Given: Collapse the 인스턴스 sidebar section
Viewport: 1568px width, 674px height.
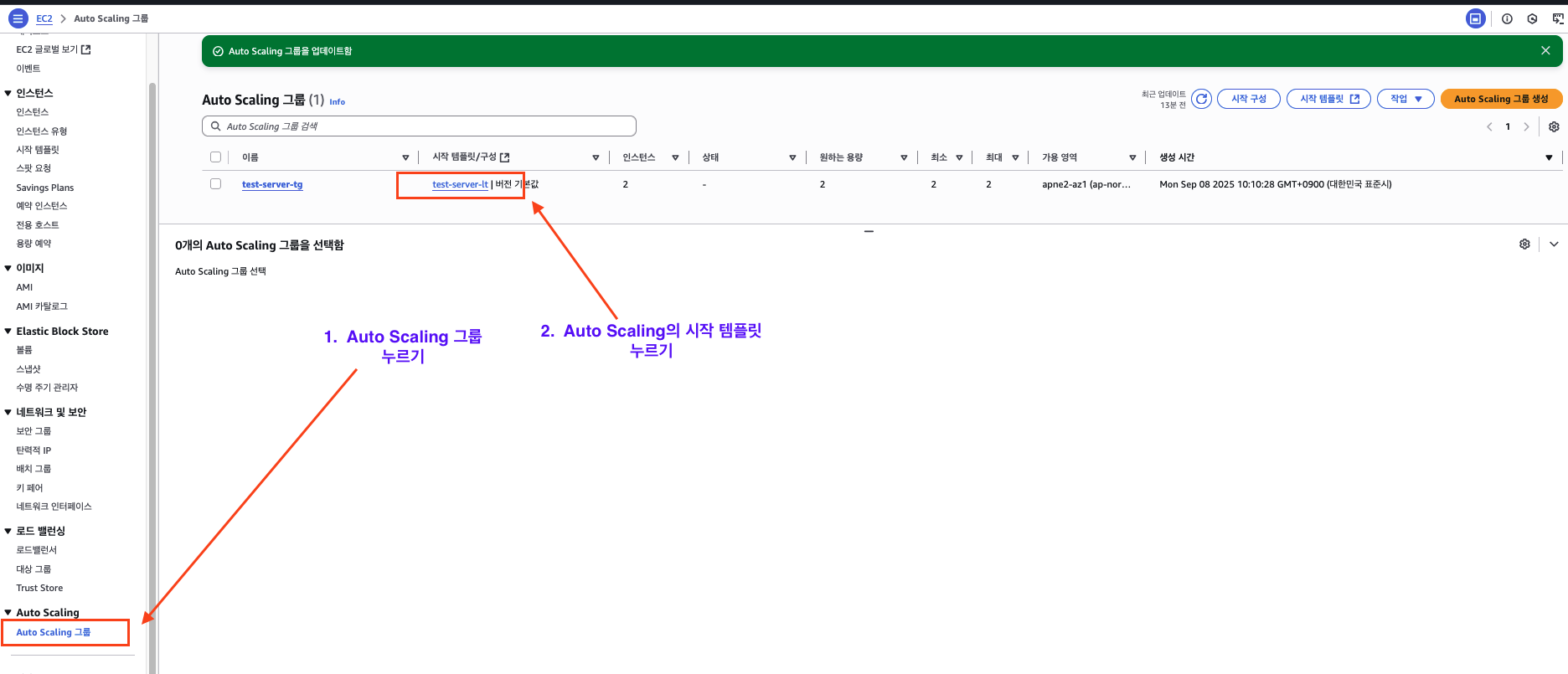Looking at the screenshot, I should point(8,93).
